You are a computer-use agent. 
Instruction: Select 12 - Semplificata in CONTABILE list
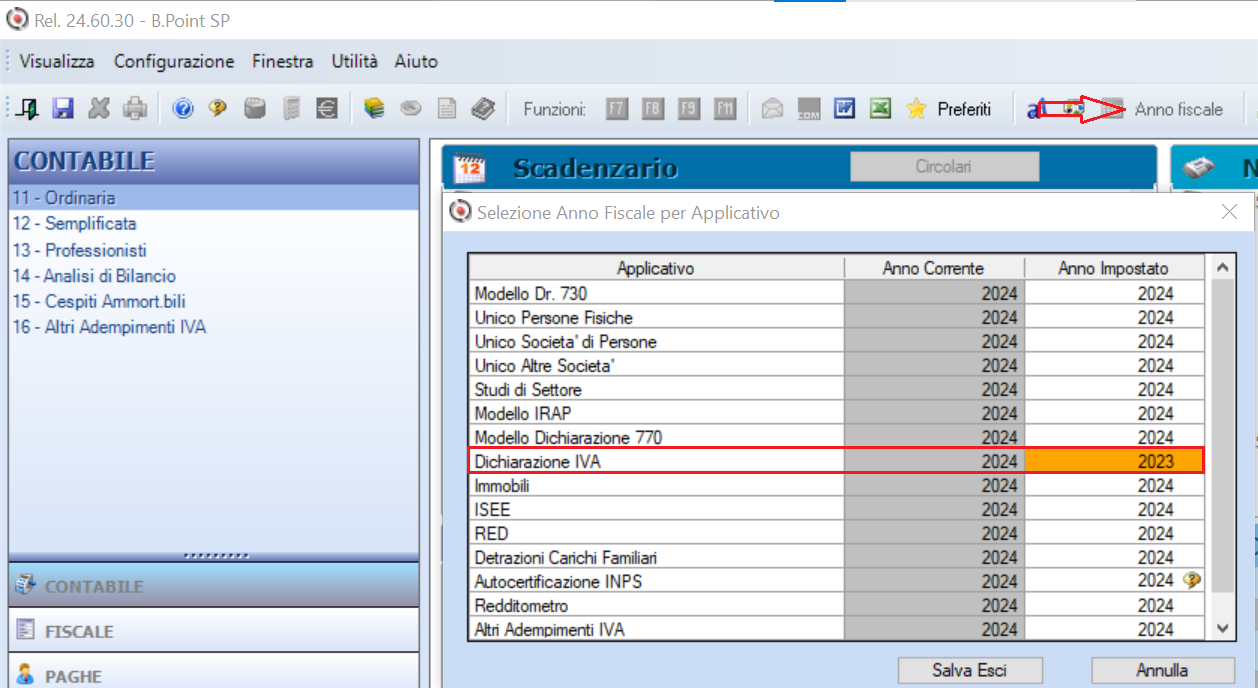(213, 224)
